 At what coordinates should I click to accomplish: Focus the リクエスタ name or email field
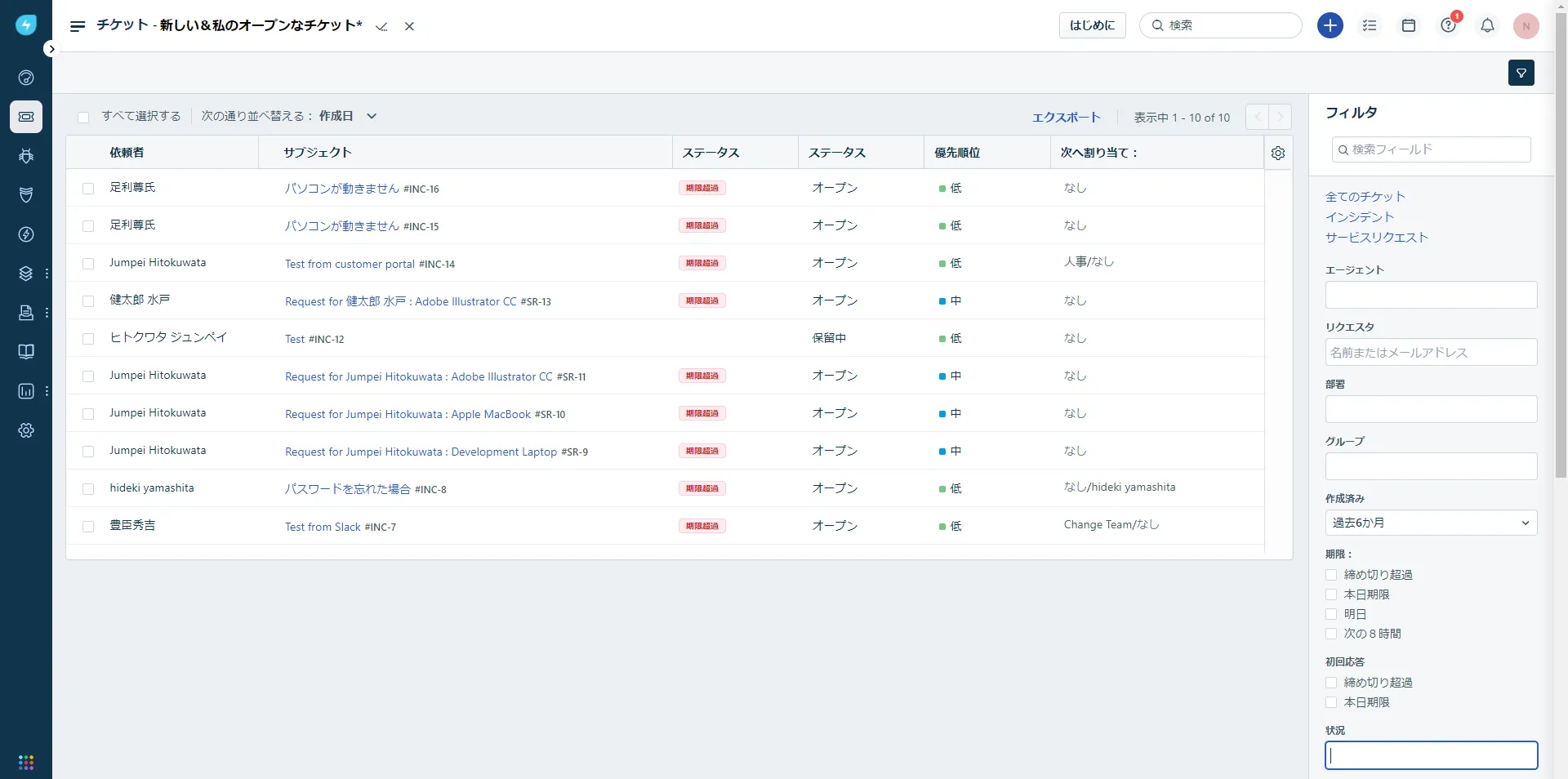click(1431, 352)
